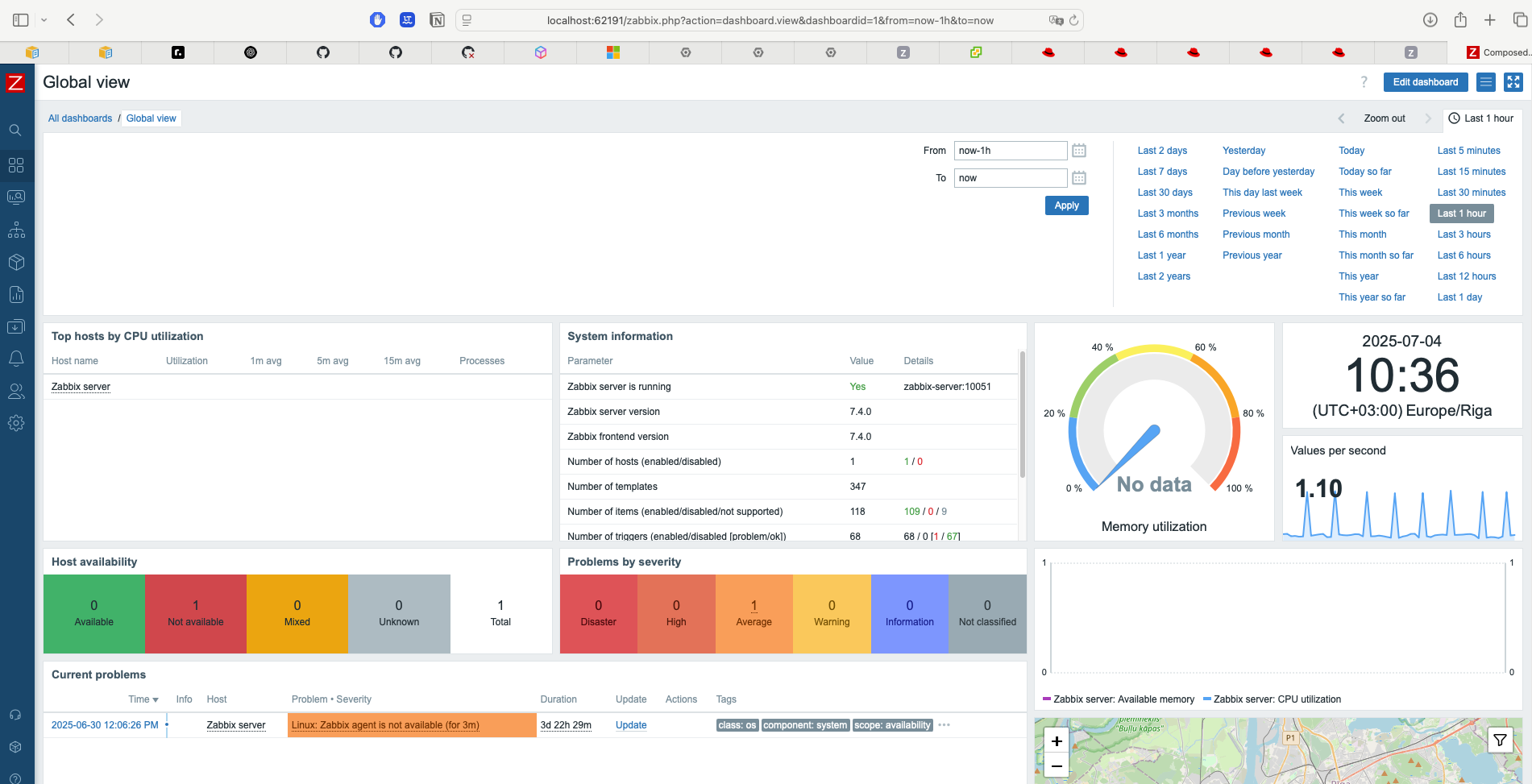
Task: Open the Monitoring sidebar icon
Action: click(x=16, y=197)
